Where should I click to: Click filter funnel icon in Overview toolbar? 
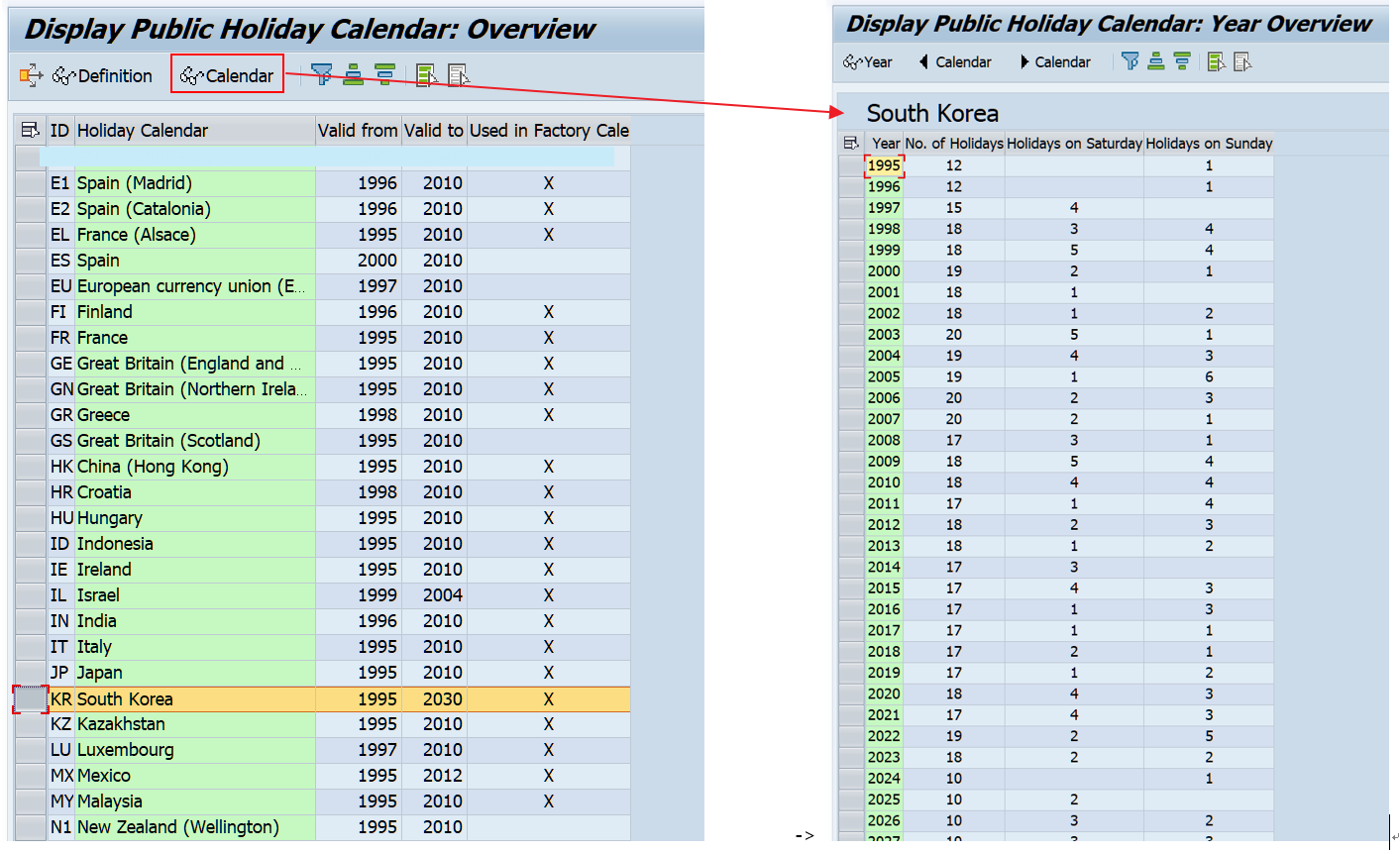coord(322,75)
